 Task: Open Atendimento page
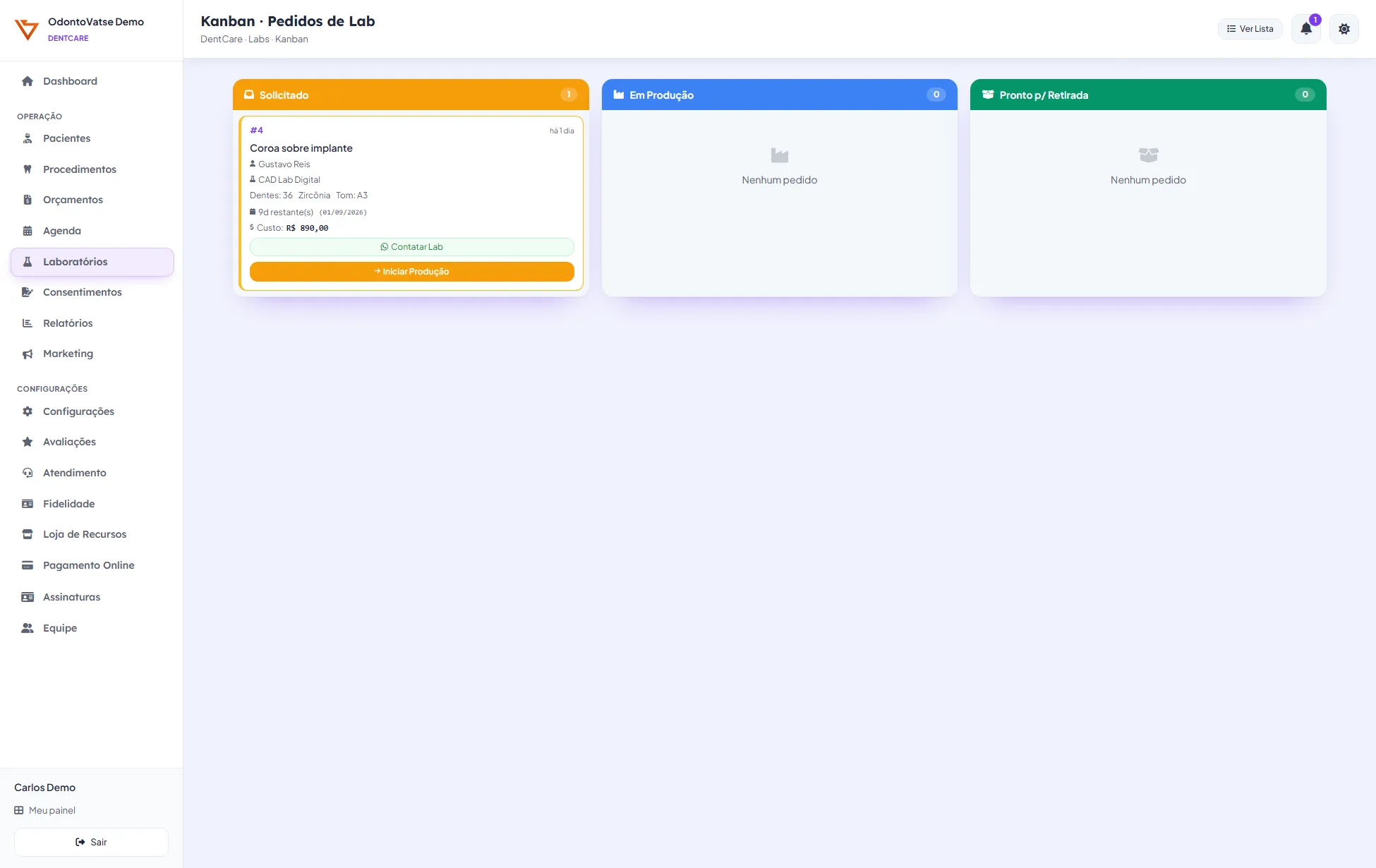click(x=92, y=473)
